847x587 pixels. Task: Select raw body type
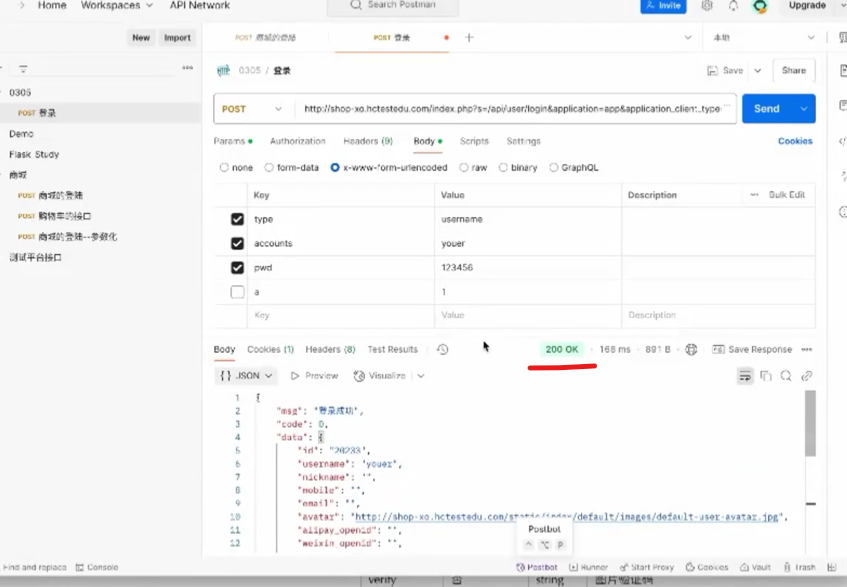pyautogui.click(x=463, y=167)
